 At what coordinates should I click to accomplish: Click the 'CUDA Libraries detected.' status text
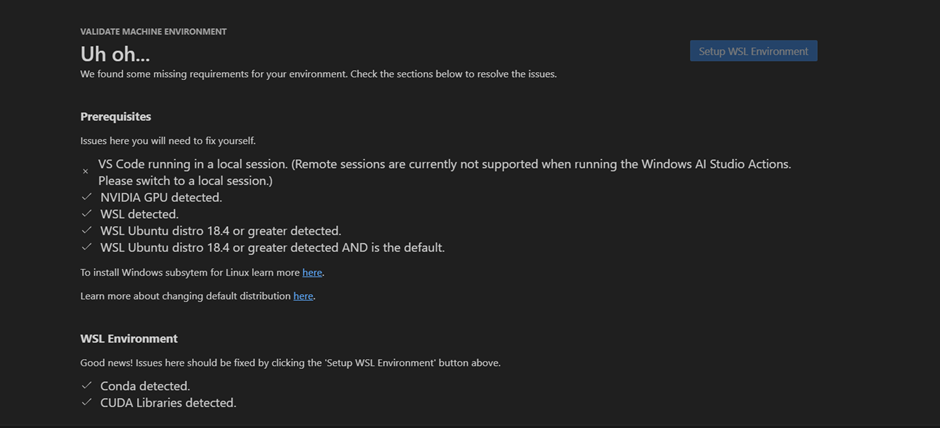168,403
